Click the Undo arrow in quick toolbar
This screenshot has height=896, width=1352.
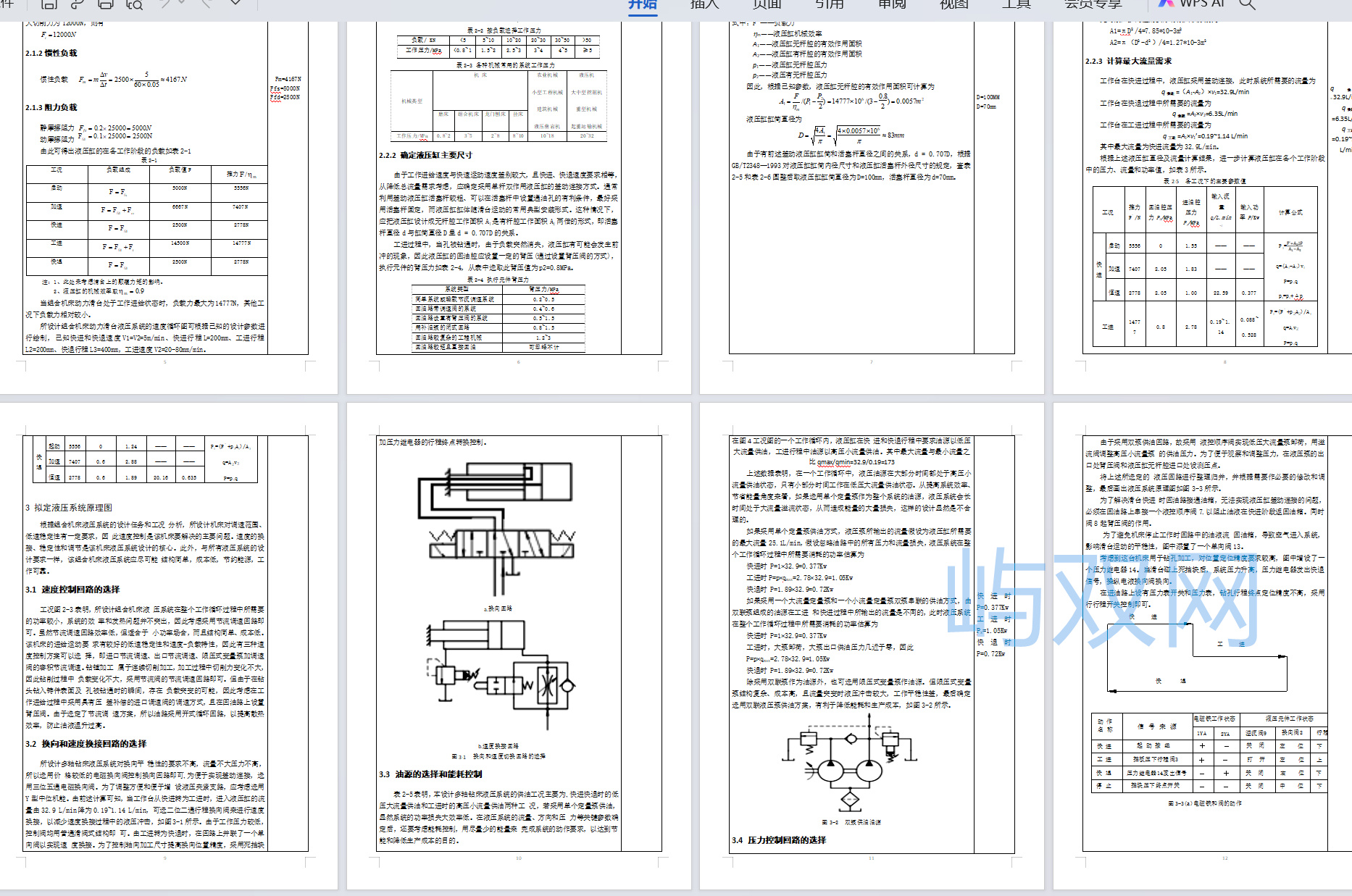point(166,4)
